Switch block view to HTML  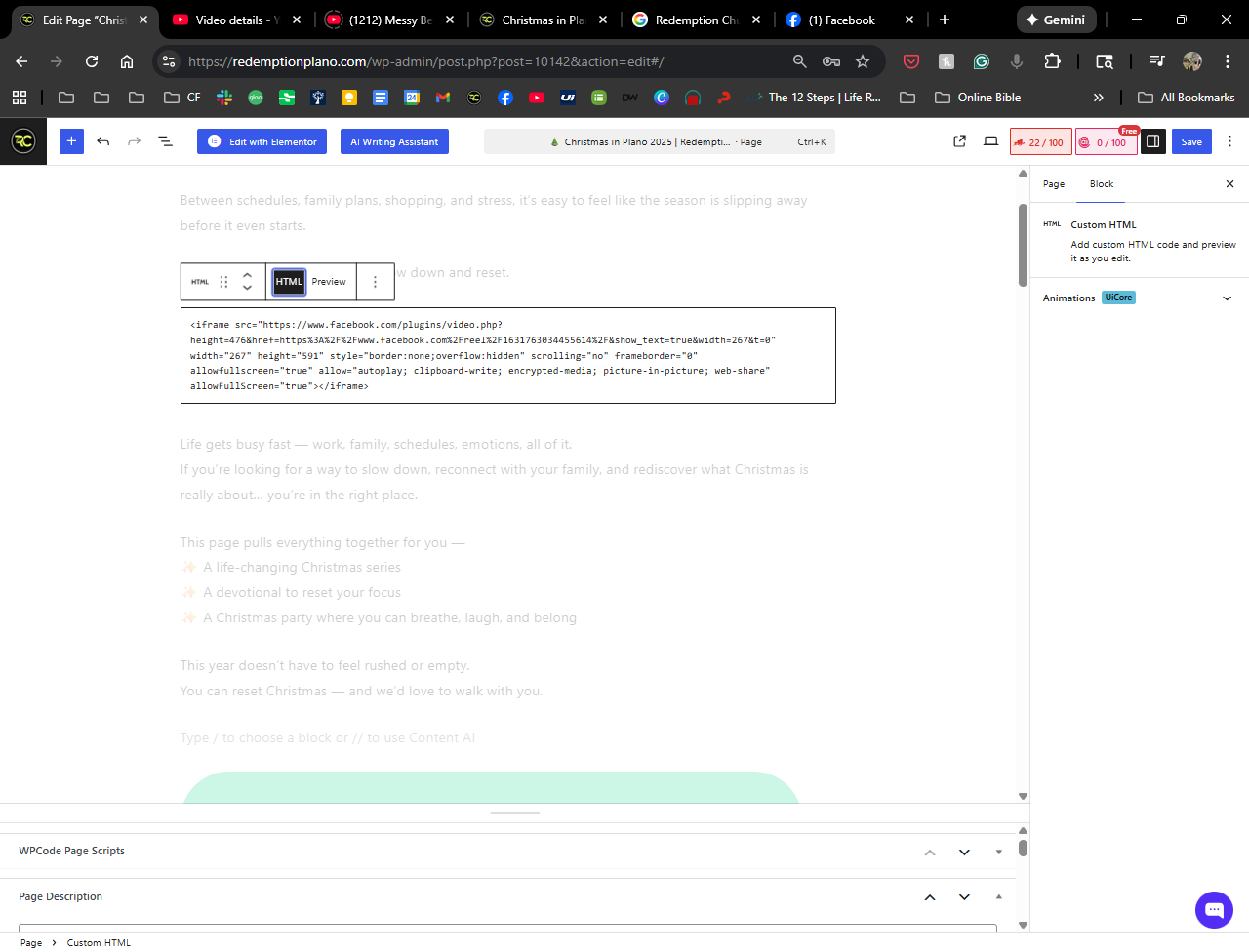[289, 282]
